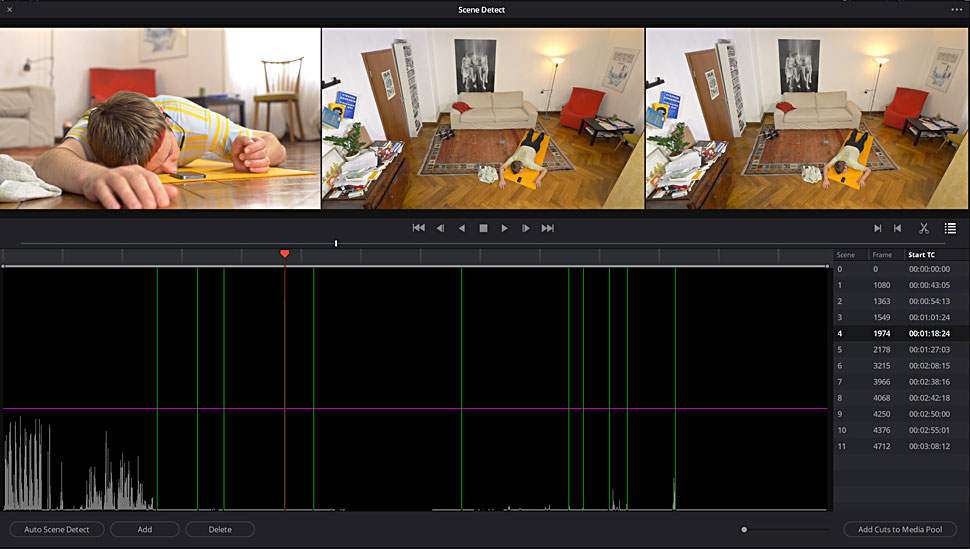Play the clip in reverse
970x549 pixels.
coord(461,228)
